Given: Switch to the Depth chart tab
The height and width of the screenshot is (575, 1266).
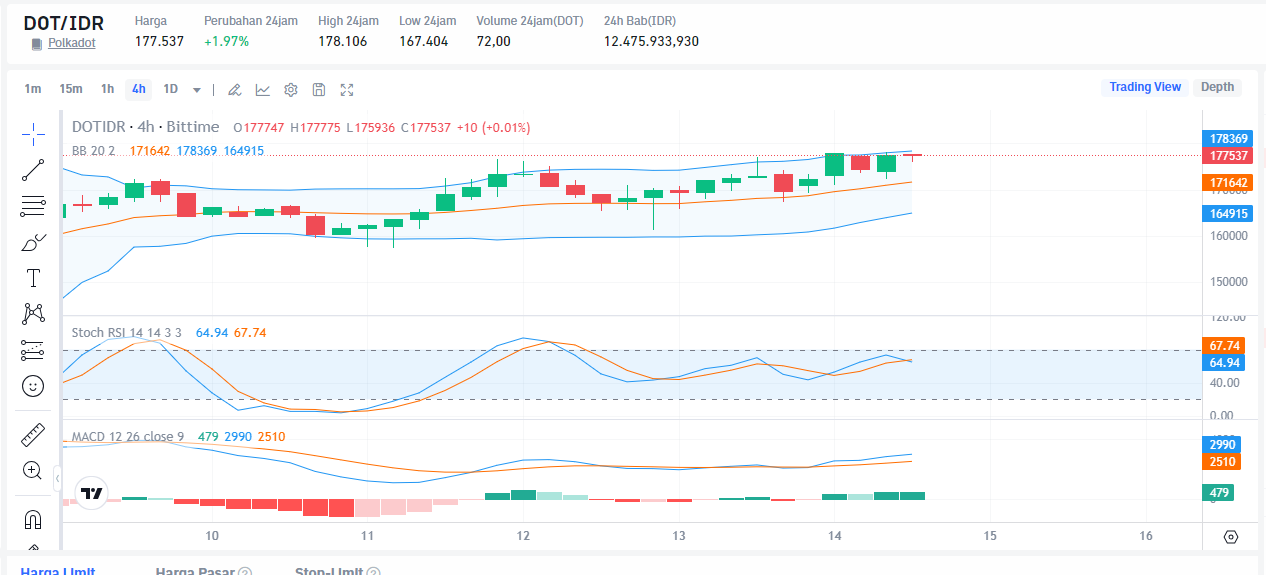Looking at the screenshot, I should pos(1217,87).
